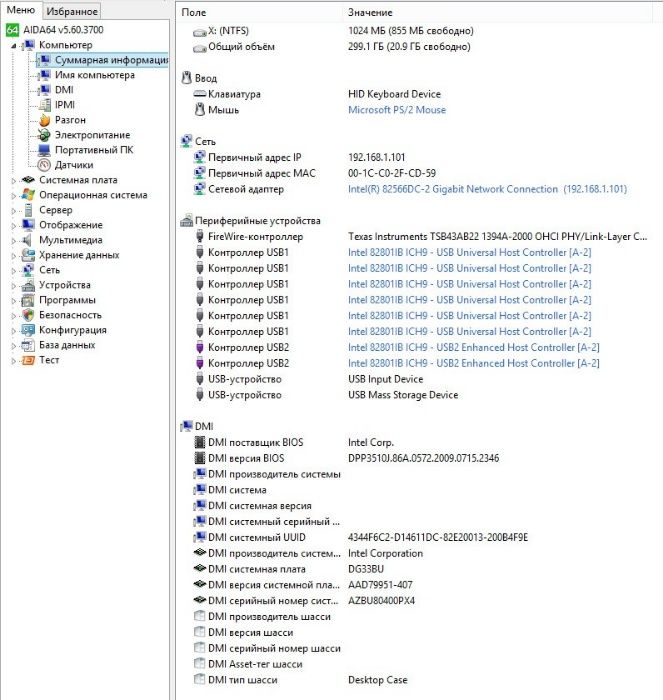663x700 pixels.
Task: Collapse the Компьютер tree node
Action: 13,46
